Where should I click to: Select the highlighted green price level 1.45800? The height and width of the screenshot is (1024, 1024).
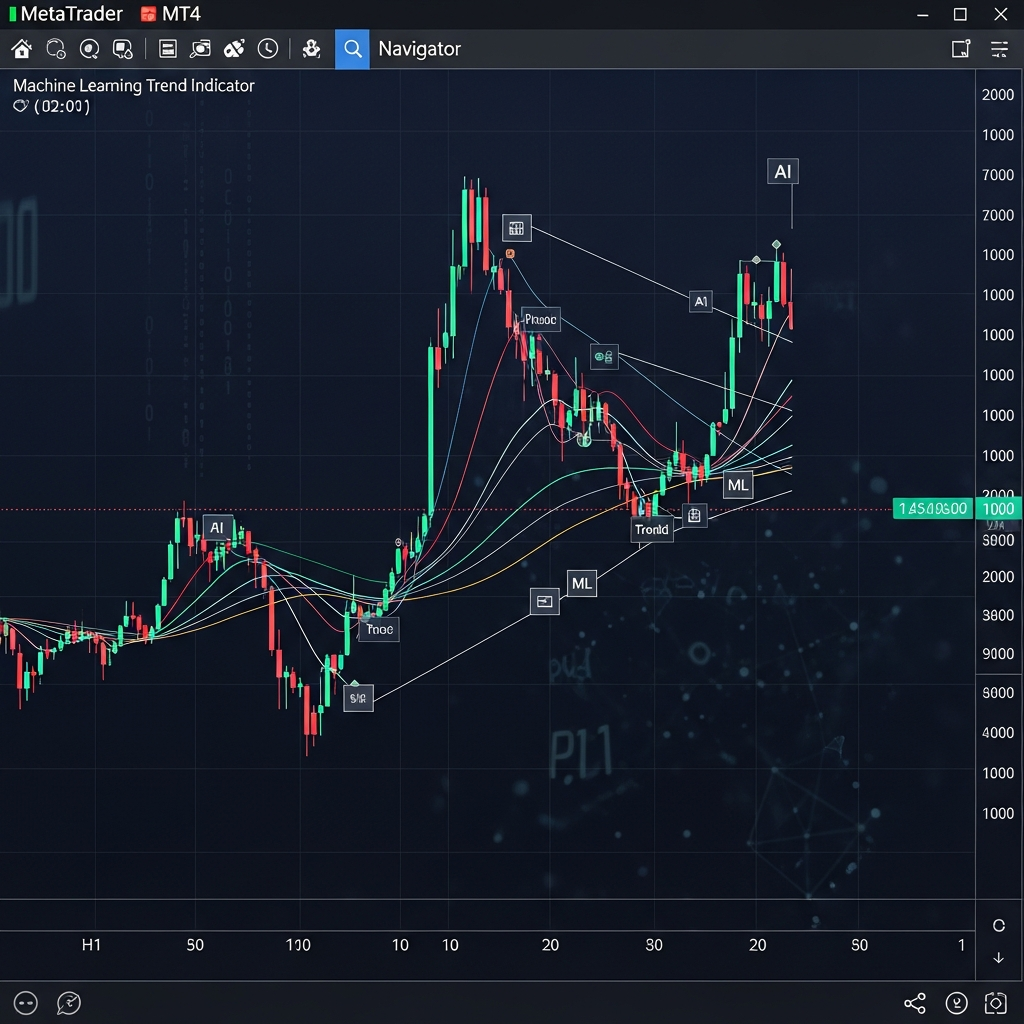tap(932, 508)
